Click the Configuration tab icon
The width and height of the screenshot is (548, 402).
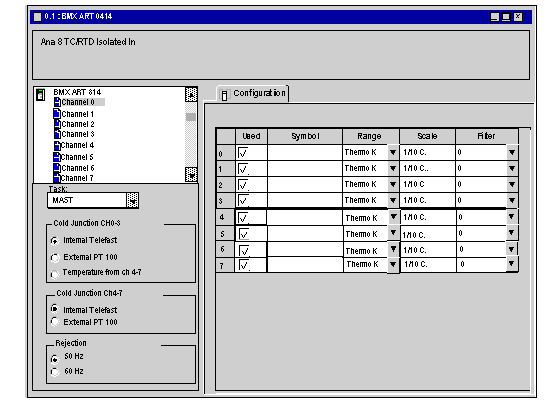coord(225,94)
